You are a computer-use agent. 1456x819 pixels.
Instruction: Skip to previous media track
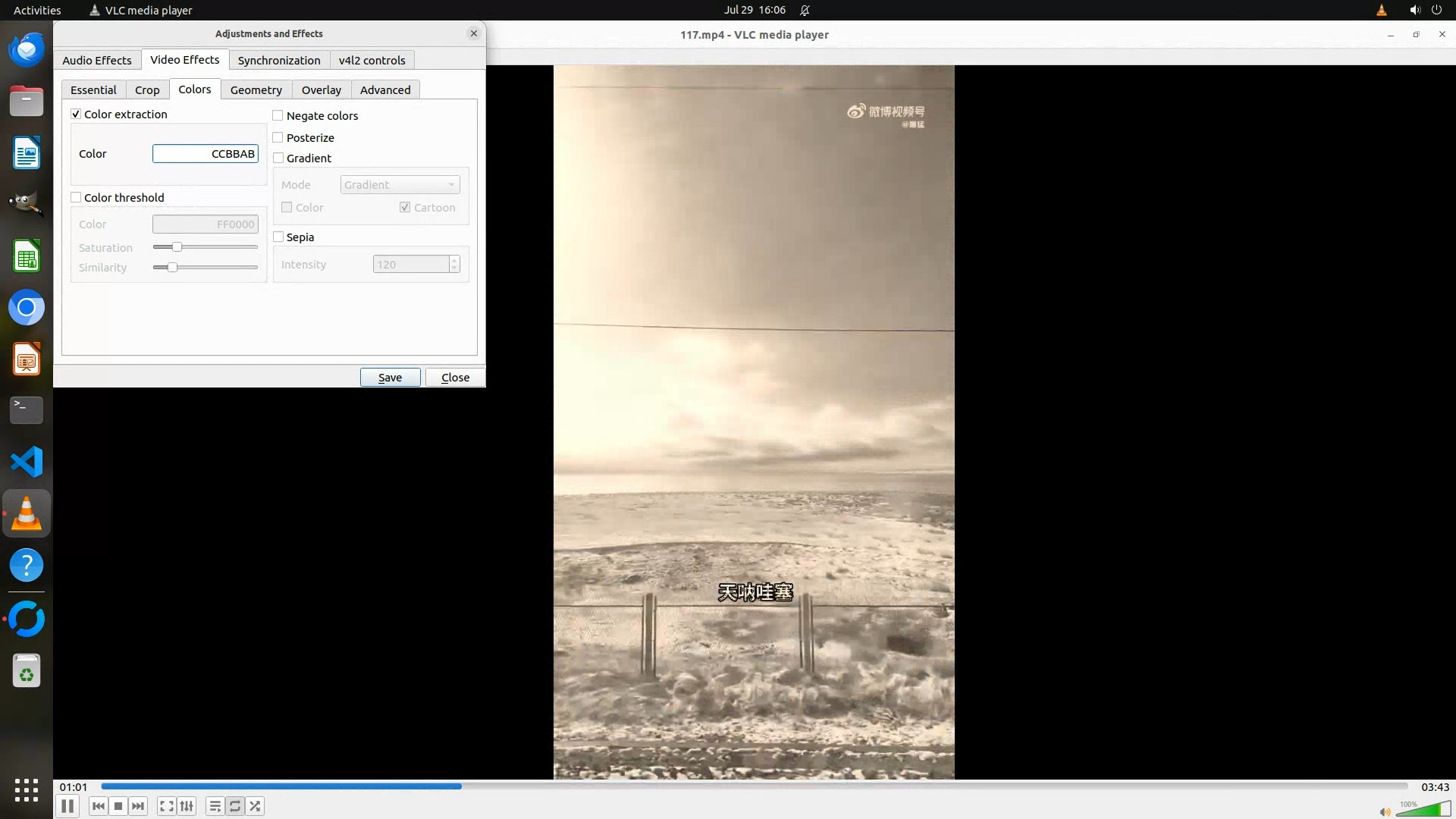[98, 806]
